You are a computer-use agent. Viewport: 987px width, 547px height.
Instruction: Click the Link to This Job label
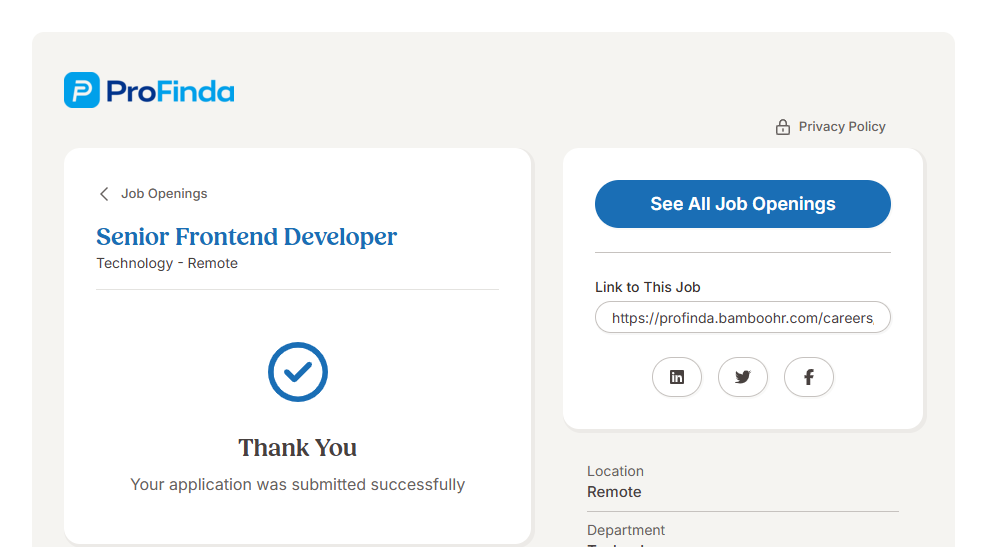pyautogui.click(x=647, y=287)
